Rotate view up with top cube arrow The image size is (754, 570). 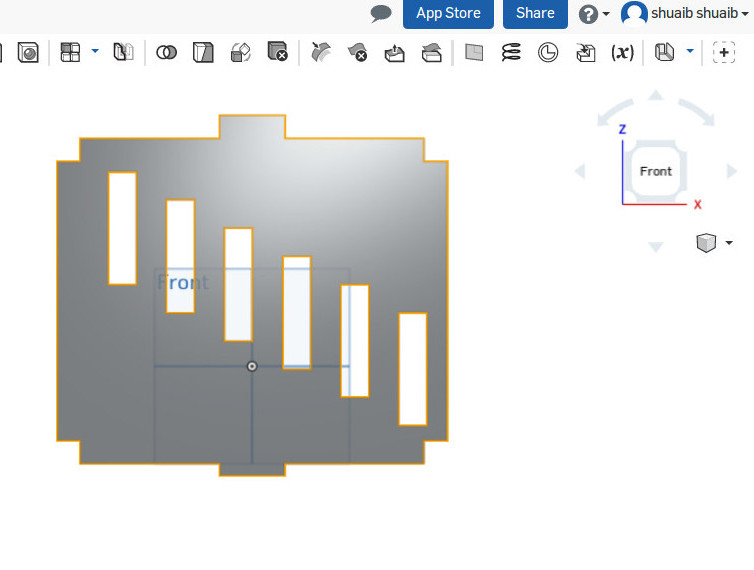click(x=656, y=95)
